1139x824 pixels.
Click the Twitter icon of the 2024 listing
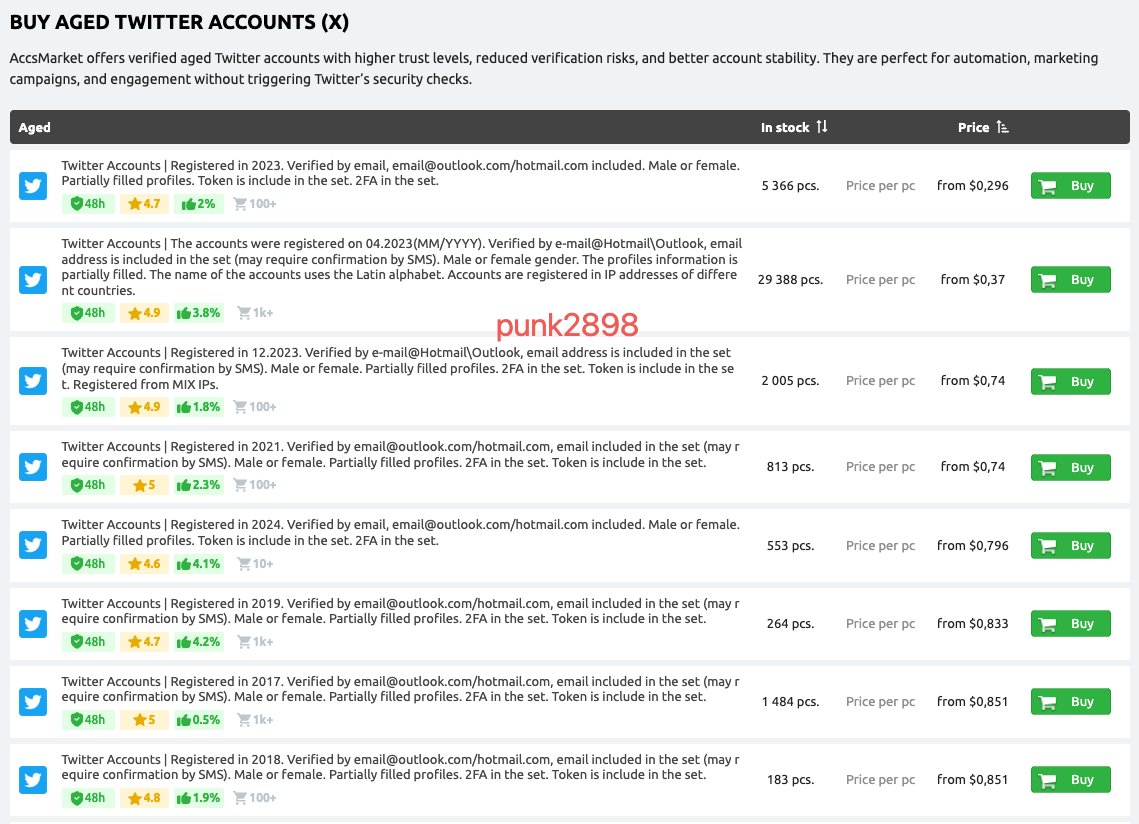pos(33,545)
